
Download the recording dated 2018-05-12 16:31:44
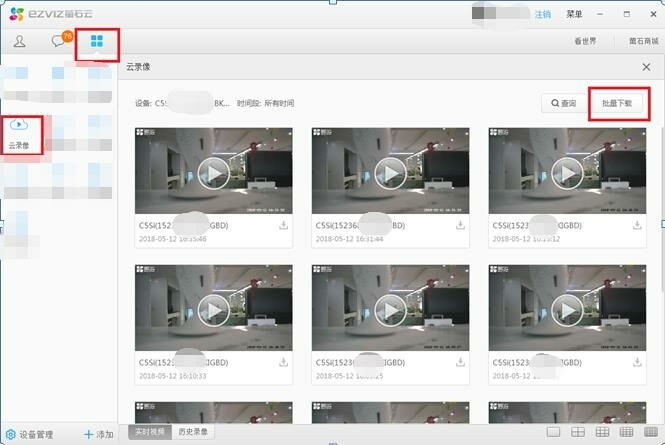[x=460, y=225]
